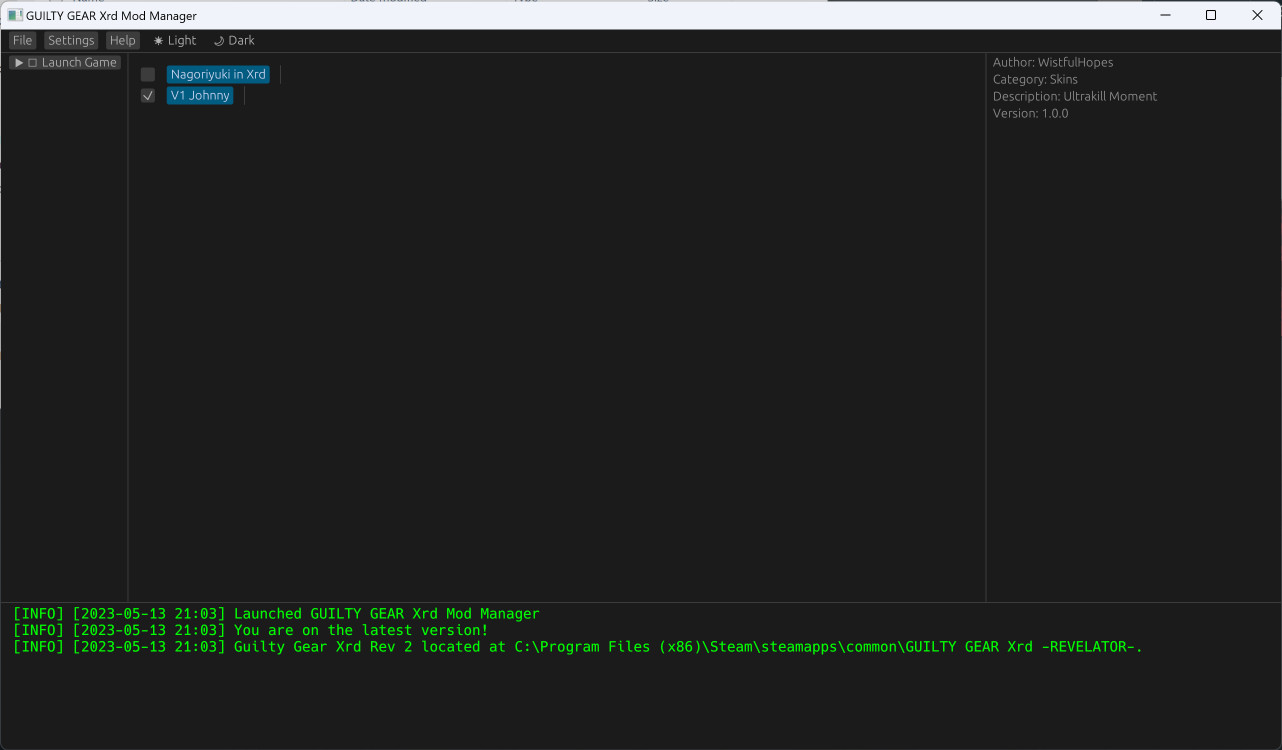Enable the Nagoriyuki in Xrd mod
This screenshot has height=750, width=1282.
[147, 74]
